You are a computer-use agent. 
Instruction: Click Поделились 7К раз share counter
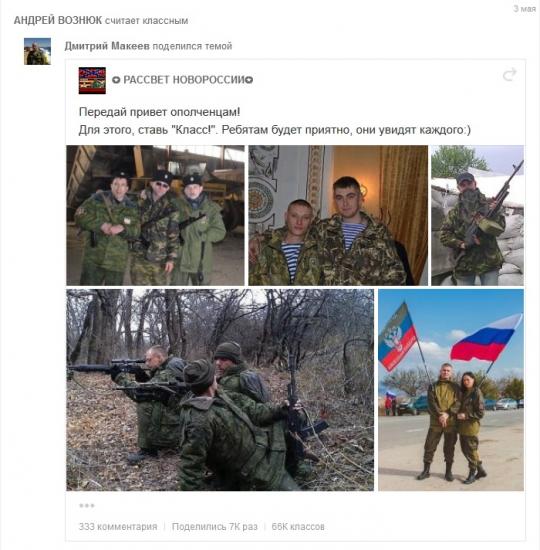215,526
